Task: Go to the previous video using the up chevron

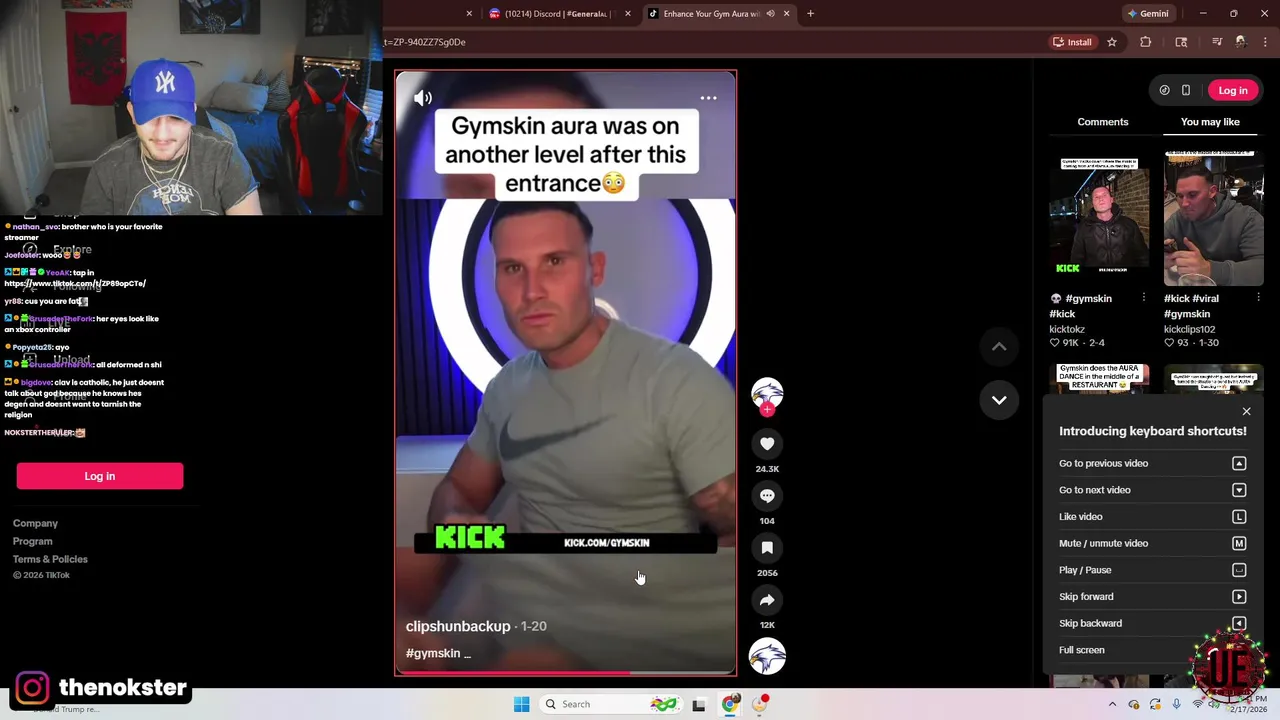Action: pyautogui.click(x=999, y=347)
